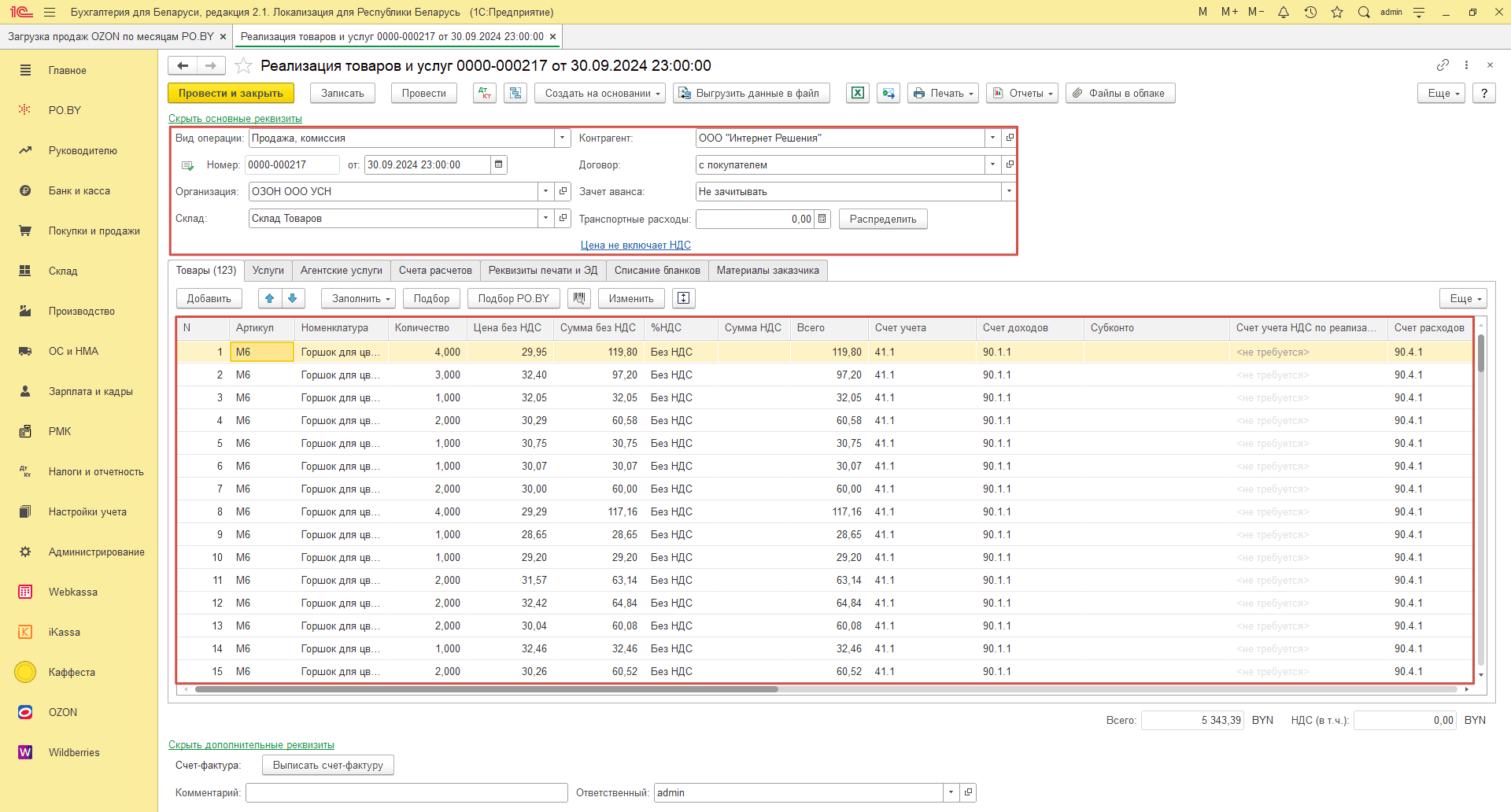
Task: Click Подбор PO.BY button
Action: 514,298
